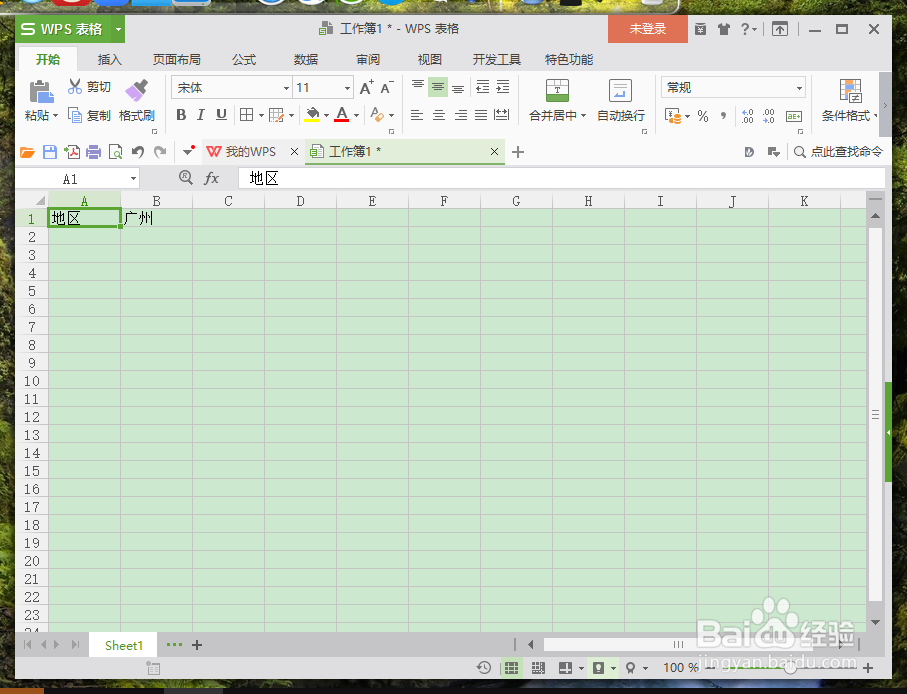
Task: Open the 审阅 ribbon tab
Action: click(x=368, y=60)
